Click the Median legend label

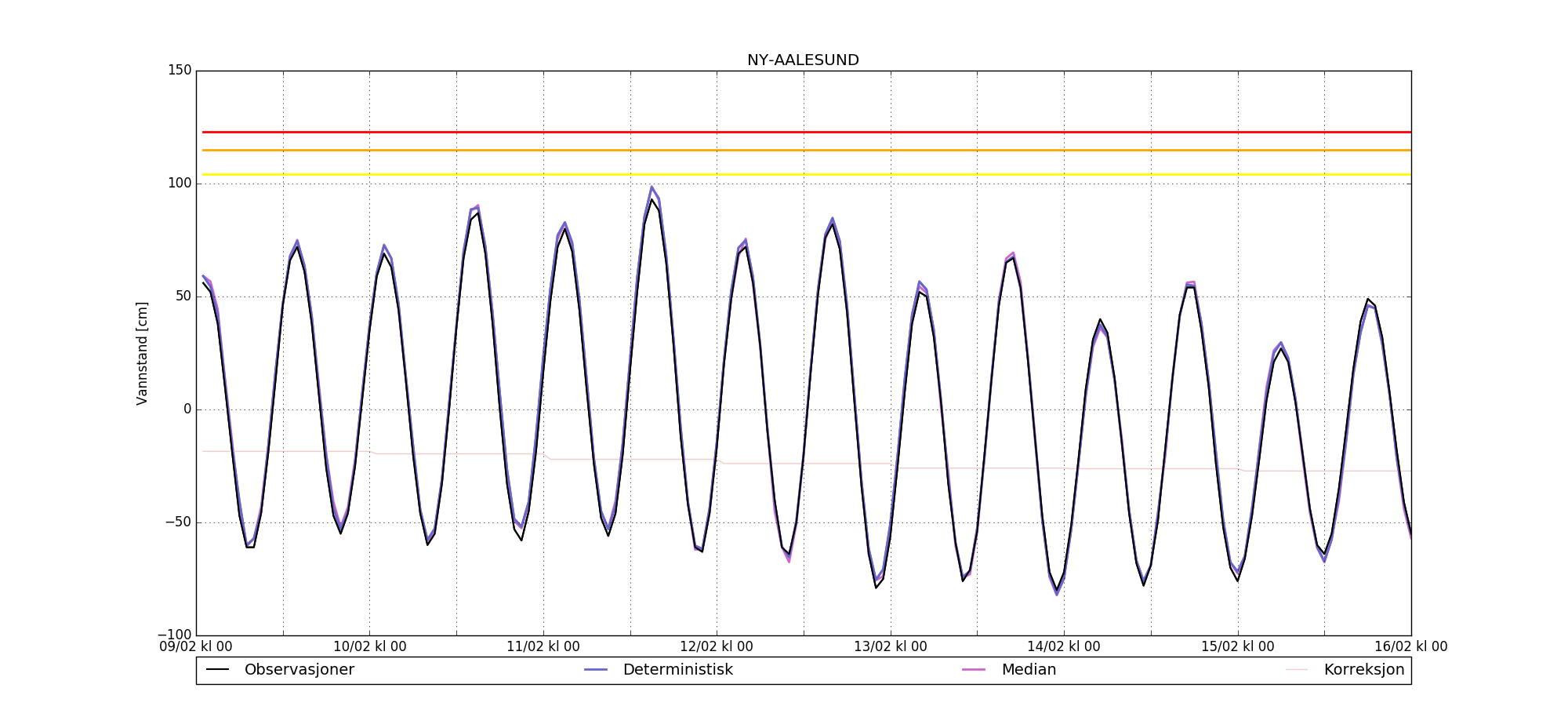click(1029, 670)
